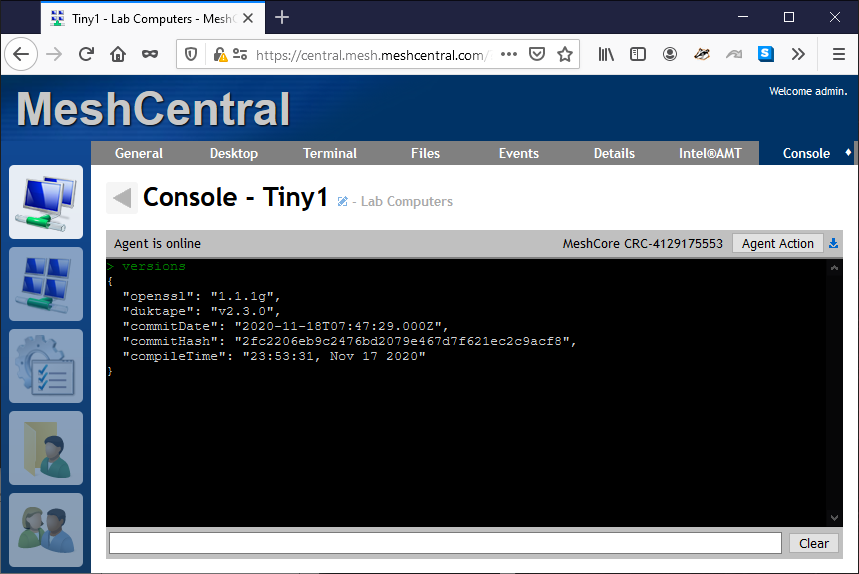The width and height of the screenshot is (859, 574).
Task: Select the Console tab
Action: [806, 153]
